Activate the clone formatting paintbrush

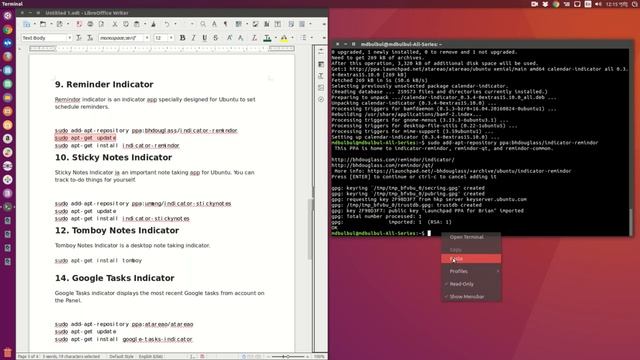point(153,24)
